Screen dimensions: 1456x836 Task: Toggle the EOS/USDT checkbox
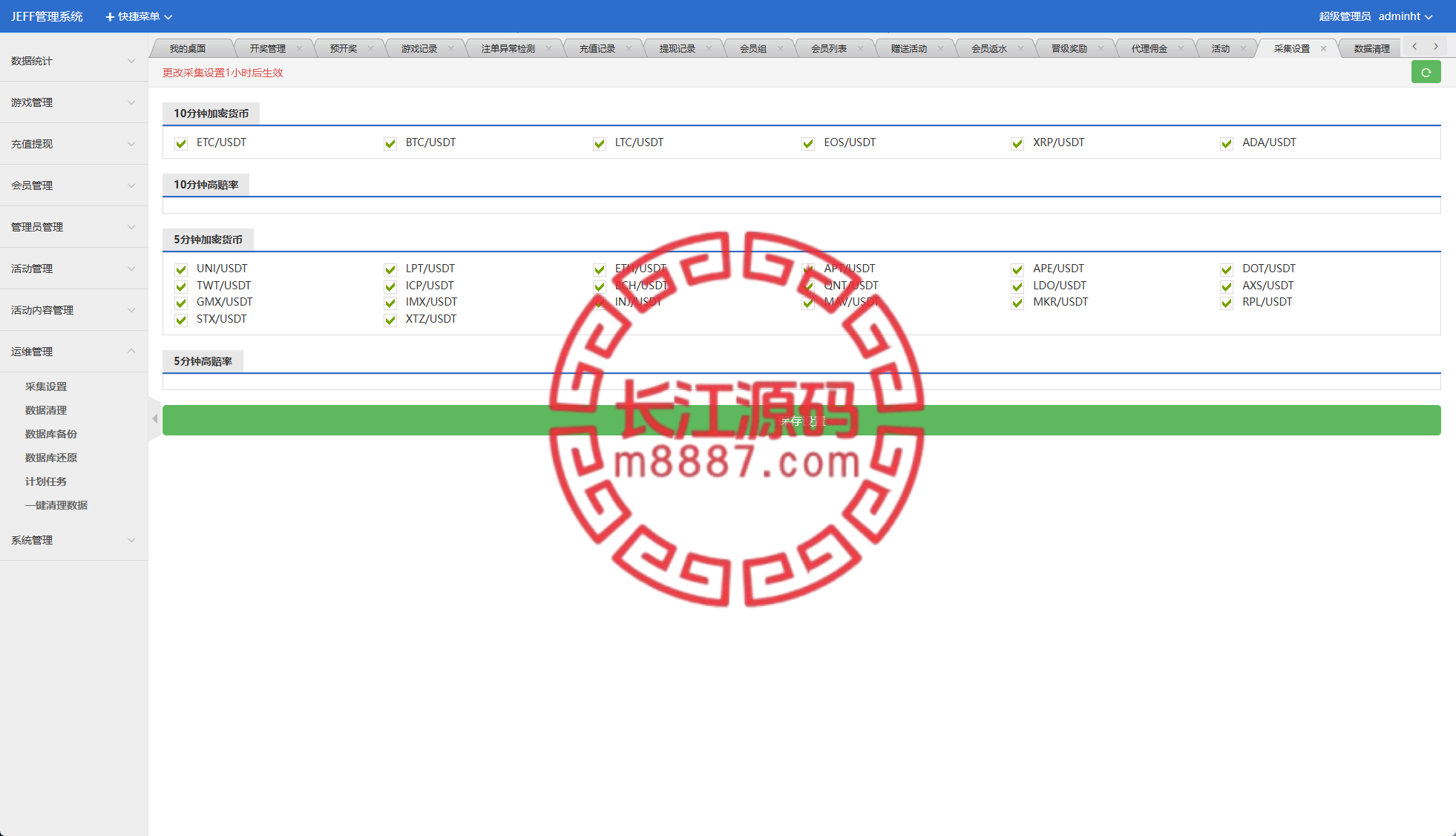click(x=808, y=143)
